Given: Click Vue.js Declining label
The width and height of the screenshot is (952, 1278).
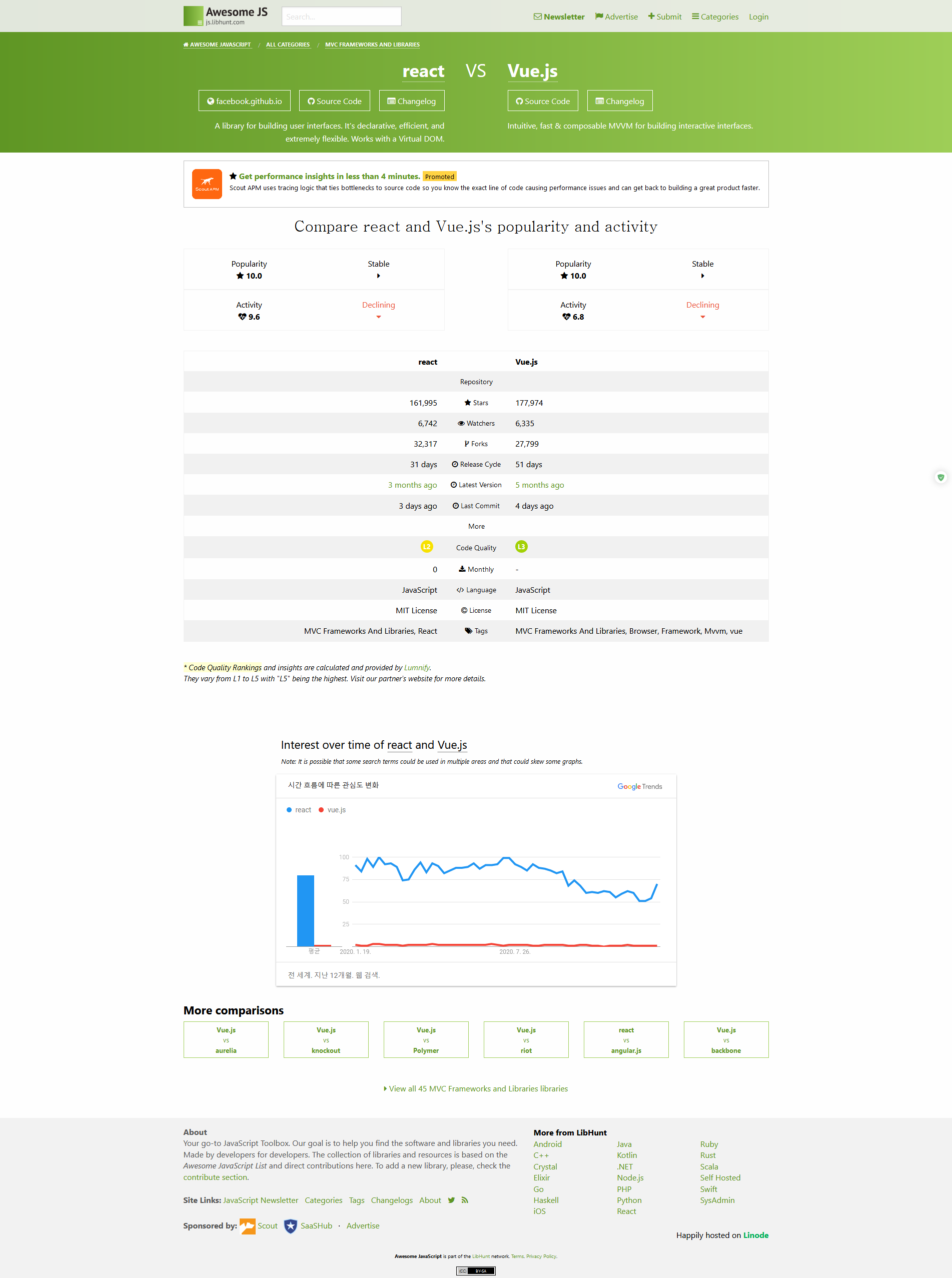Looking at the screenshot, I should coord(702,305).
